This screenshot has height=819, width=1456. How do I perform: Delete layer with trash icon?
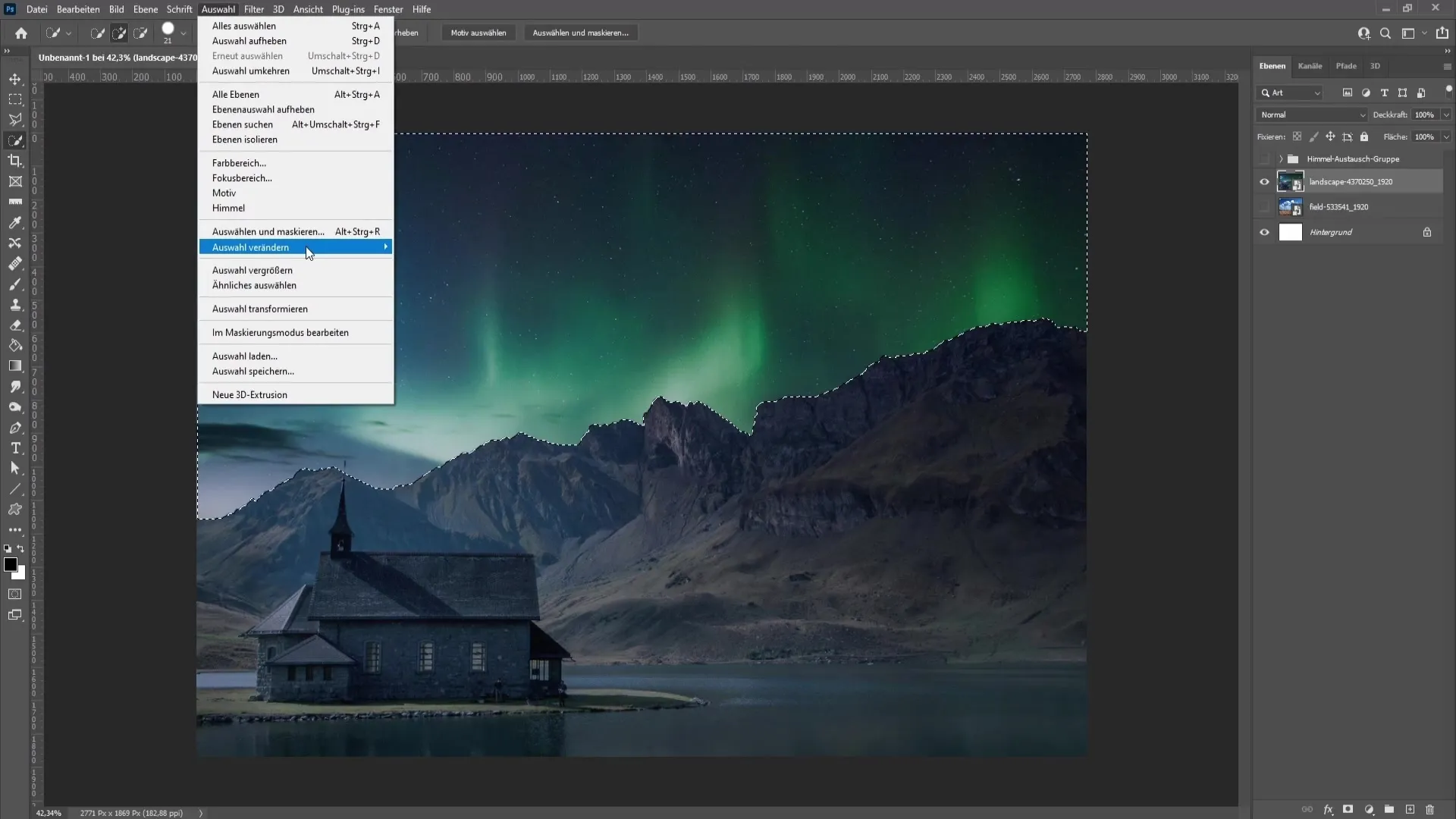[1430, 809]
